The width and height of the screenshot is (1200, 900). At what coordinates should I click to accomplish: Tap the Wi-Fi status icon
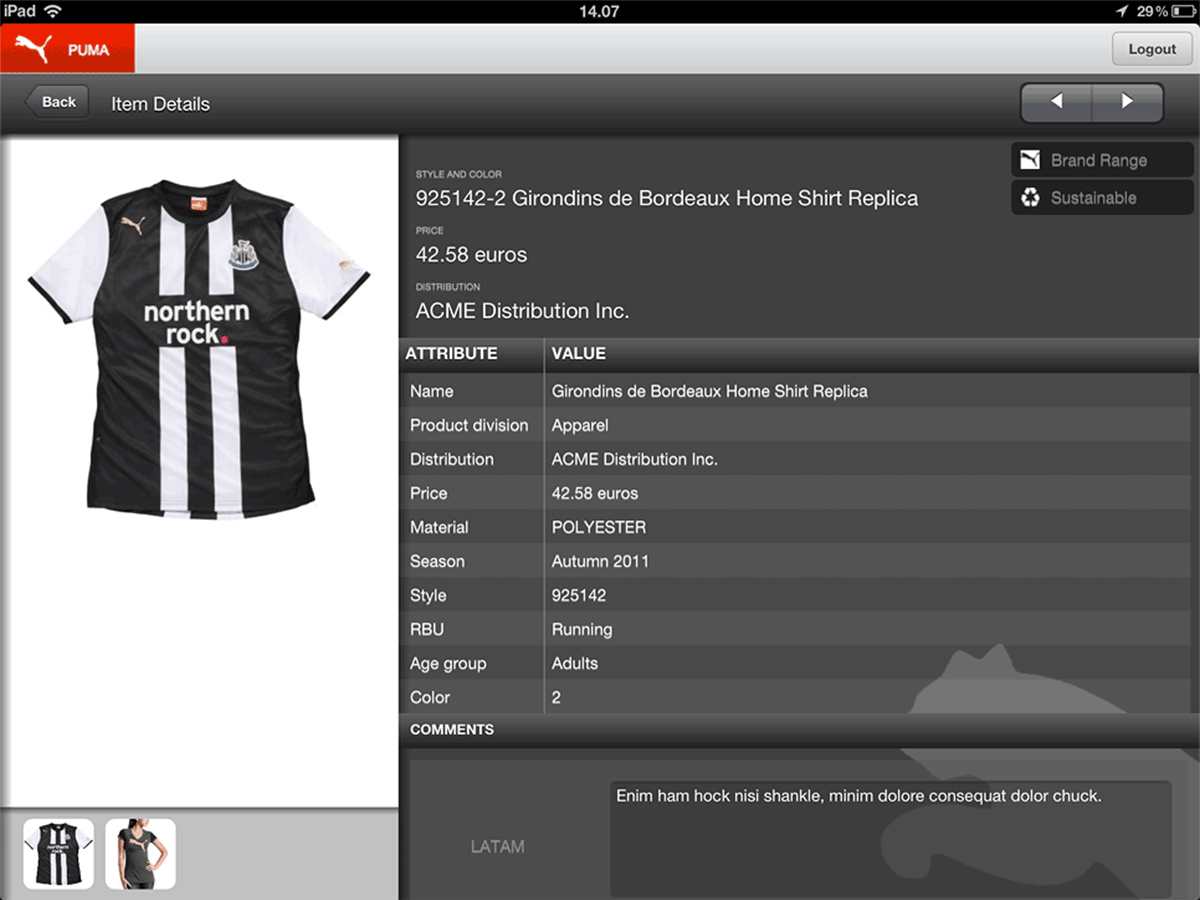(x=52, y=11)
